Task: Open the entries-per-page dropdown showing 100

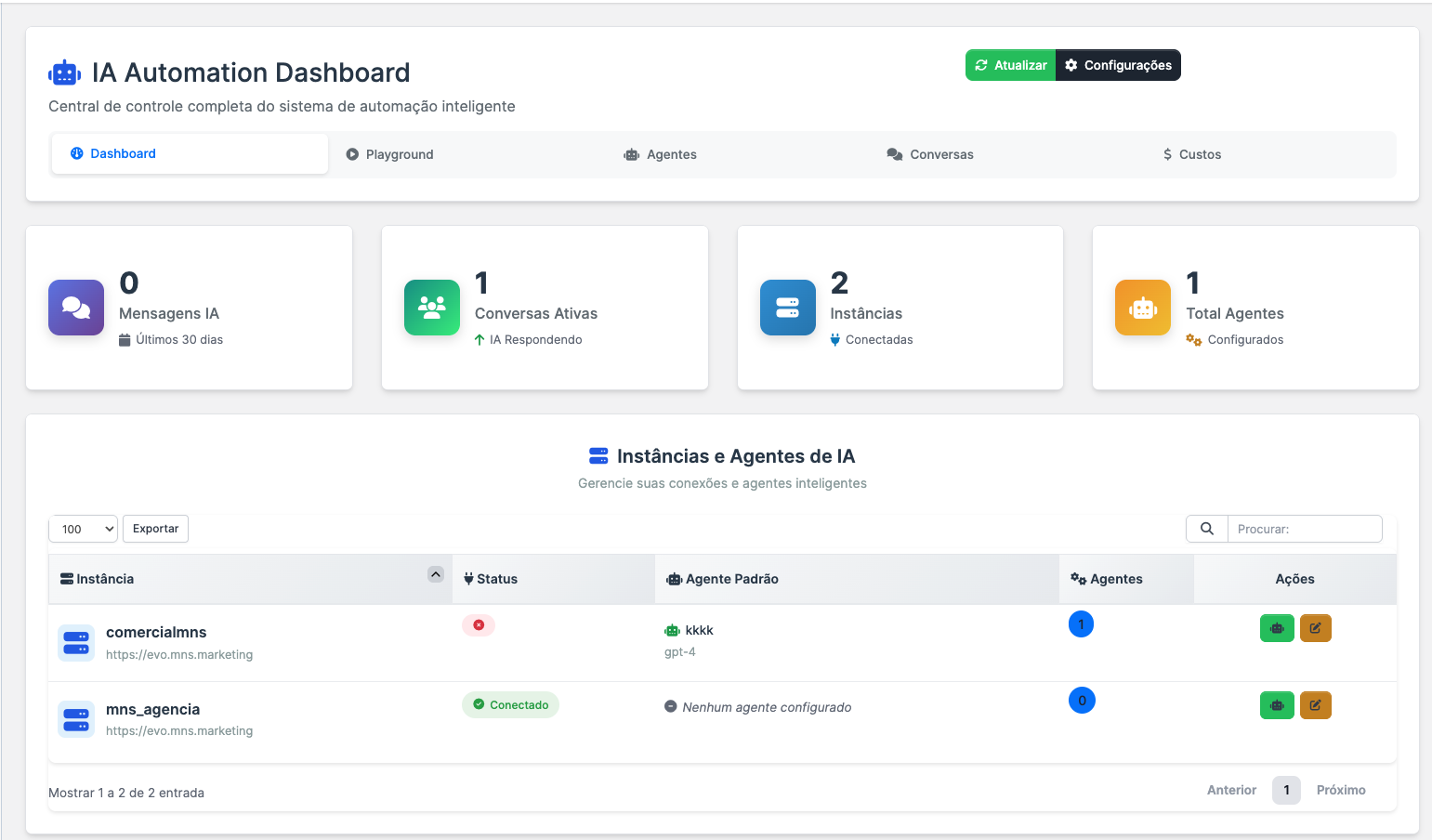Action: click(x=82, y=529)
